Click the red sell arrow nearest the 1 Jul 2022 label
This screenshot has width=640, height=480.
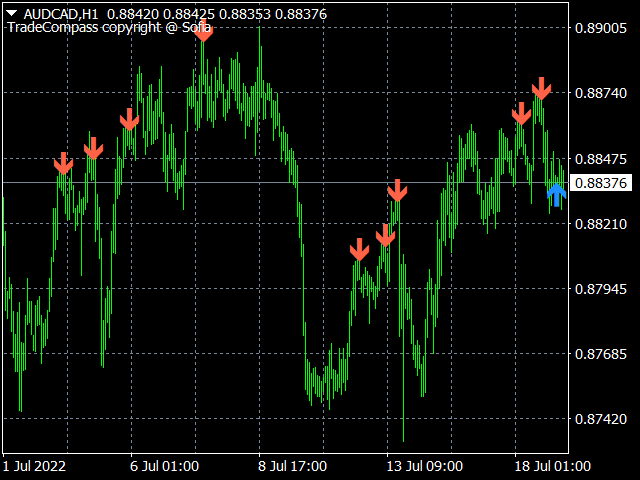[x=63, y=163]
